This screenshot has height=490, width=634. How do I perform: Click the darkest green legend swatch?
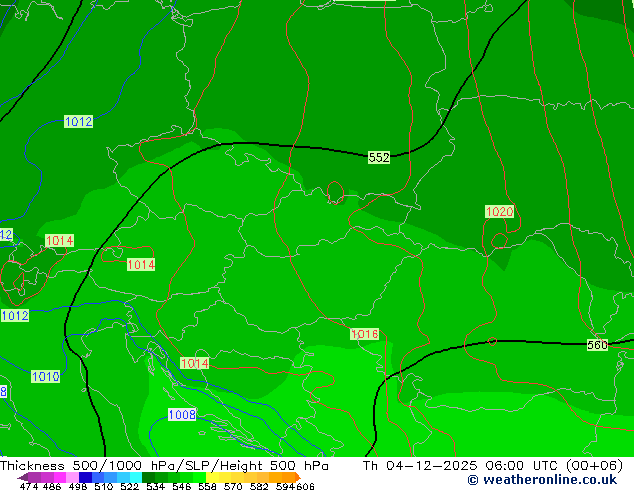(148, 477)
